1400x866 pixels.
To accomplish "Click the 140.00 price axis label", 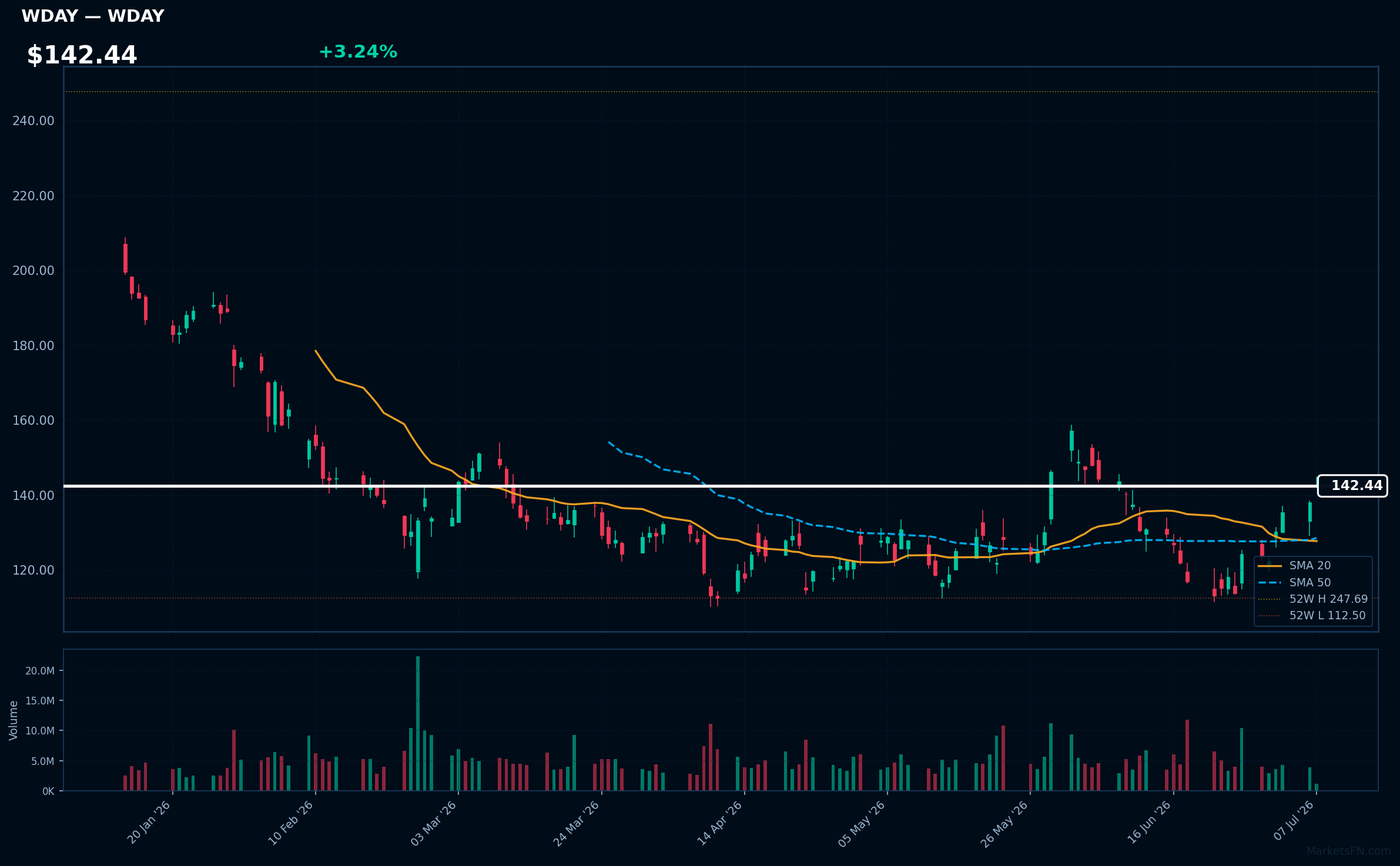I will pos(34,496).
